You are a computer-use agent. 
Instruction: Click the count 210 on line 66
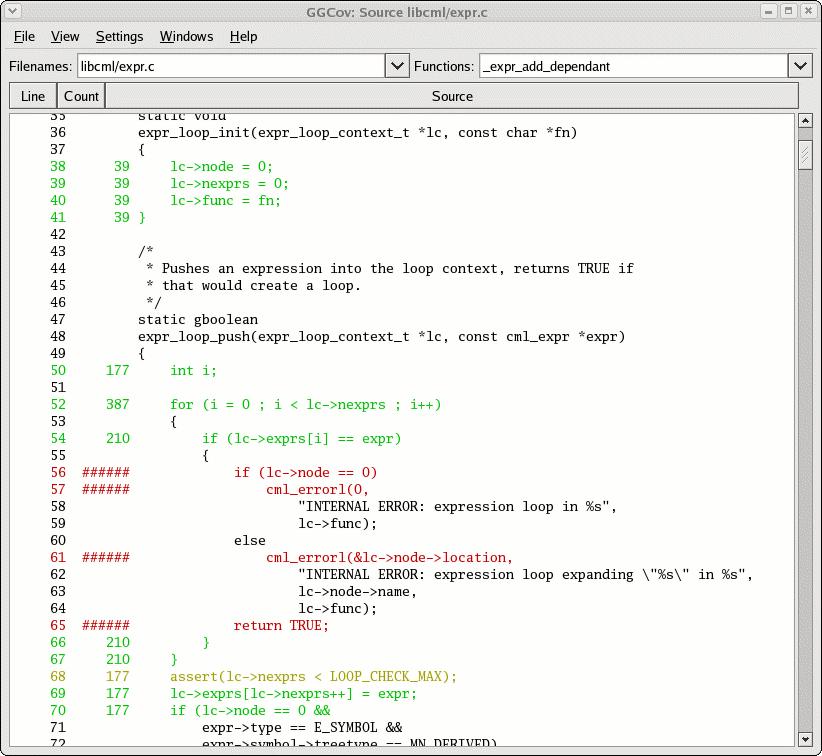pos(117,643)
